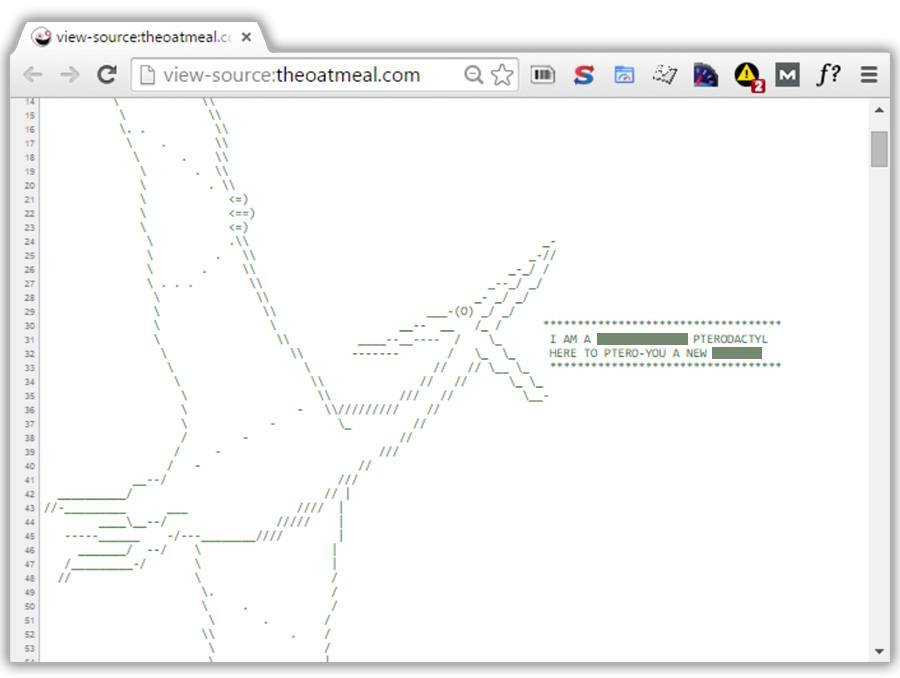The width and height of the screenshot is (900, 678).
Task: Bookmark this page with the star icon
Action: pyautogui.click(x=502, y=75)
